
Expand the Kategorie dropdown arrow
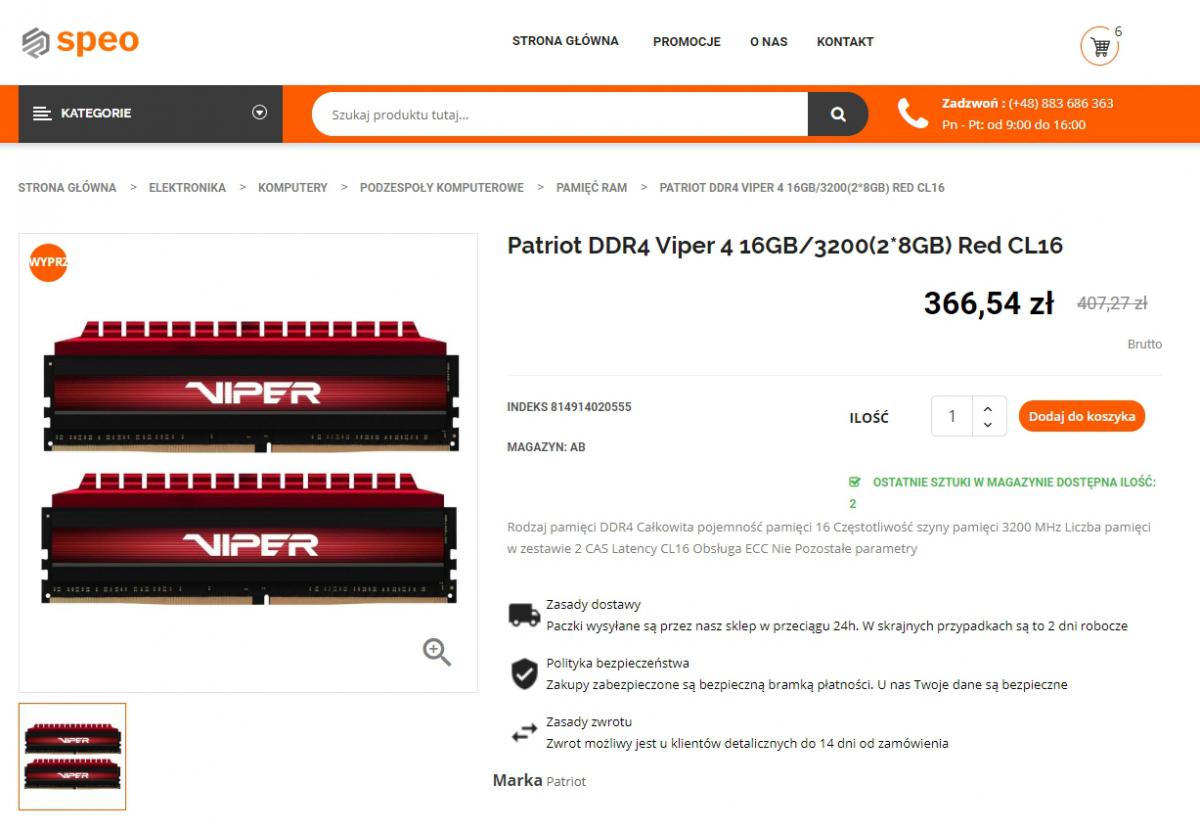260,113
